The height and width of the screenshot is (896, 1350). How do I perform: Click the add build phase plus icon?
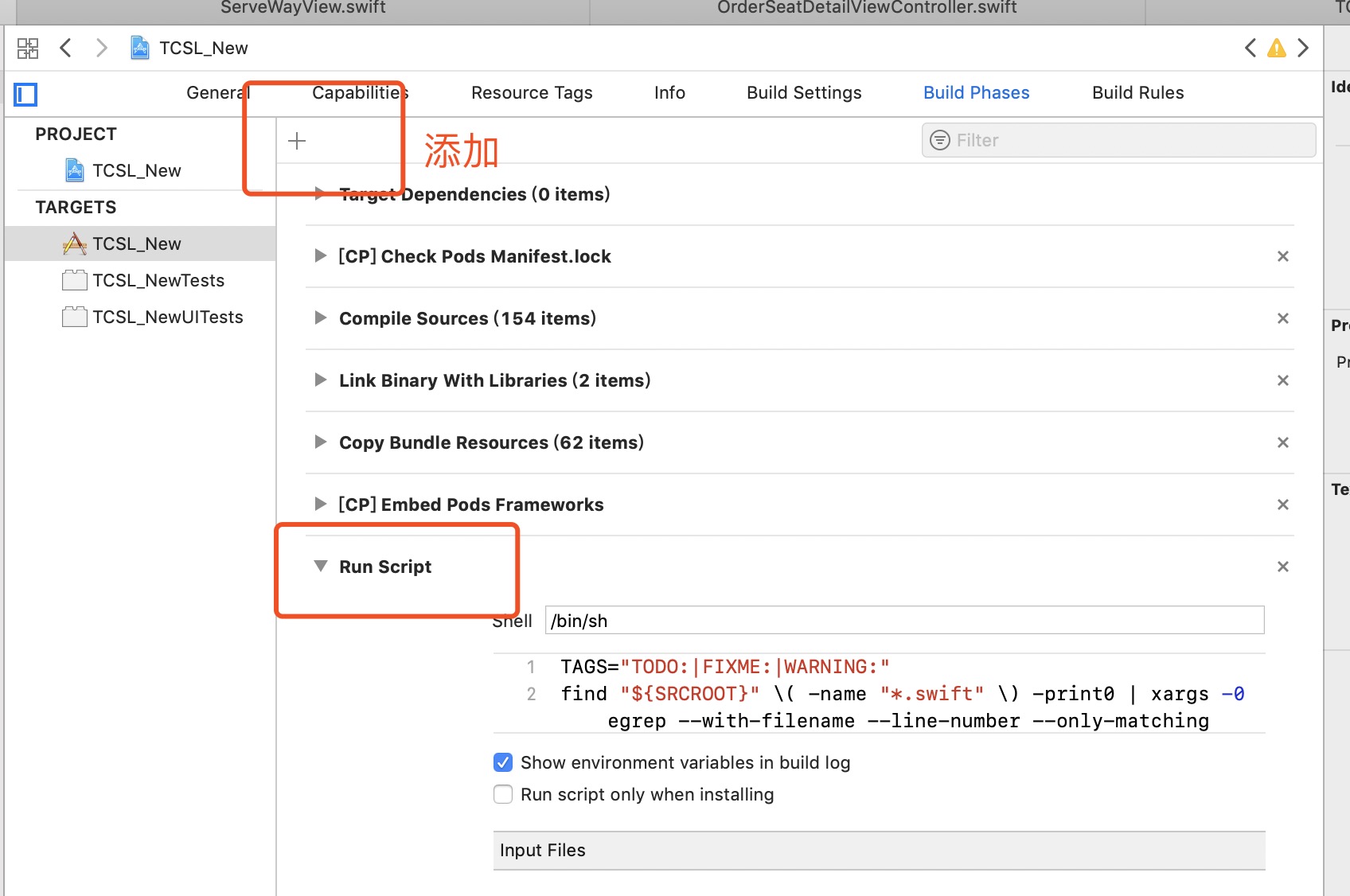tap(296, 140)
